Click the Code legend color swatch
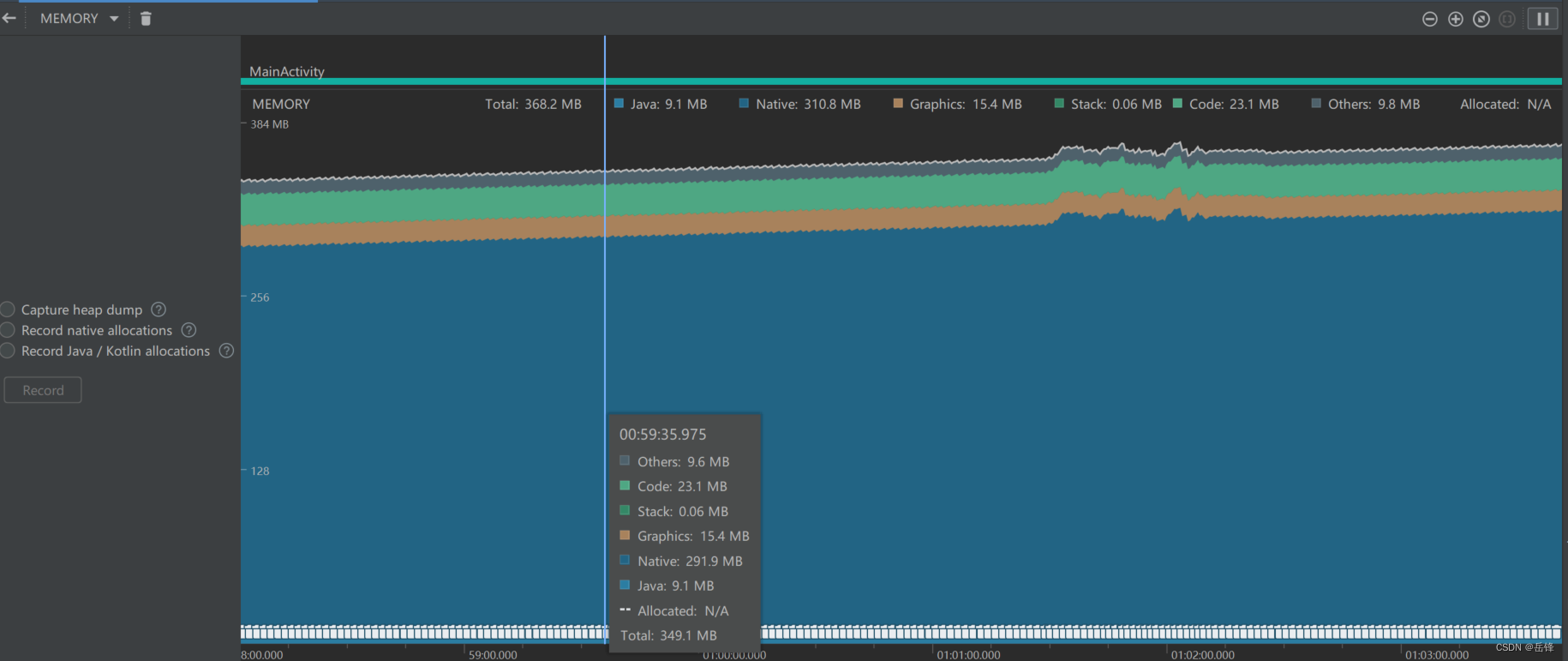This screenshot has height=661, width=1568. (1177, 104)
